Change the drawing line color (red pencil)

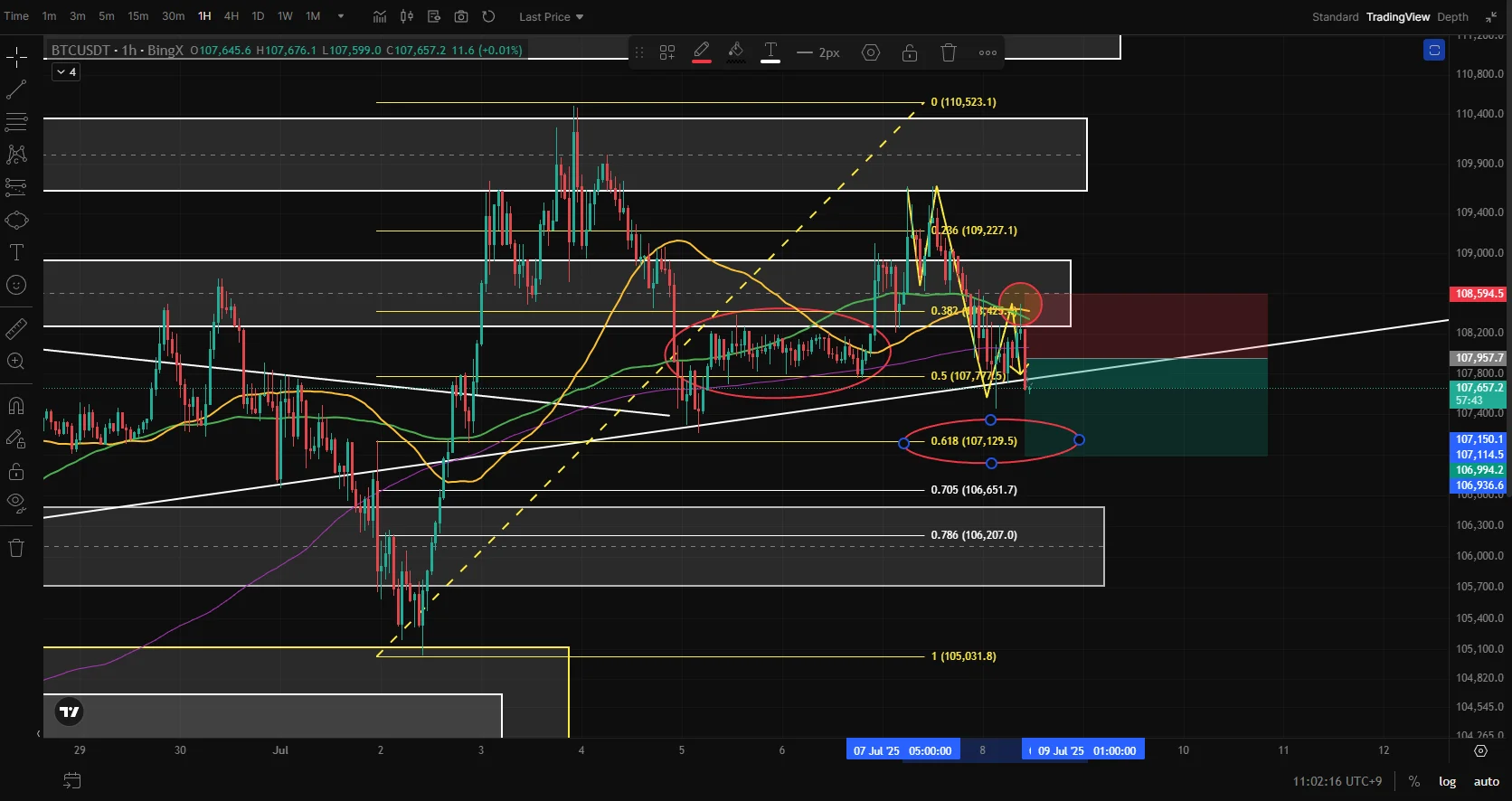click(701, 52)
